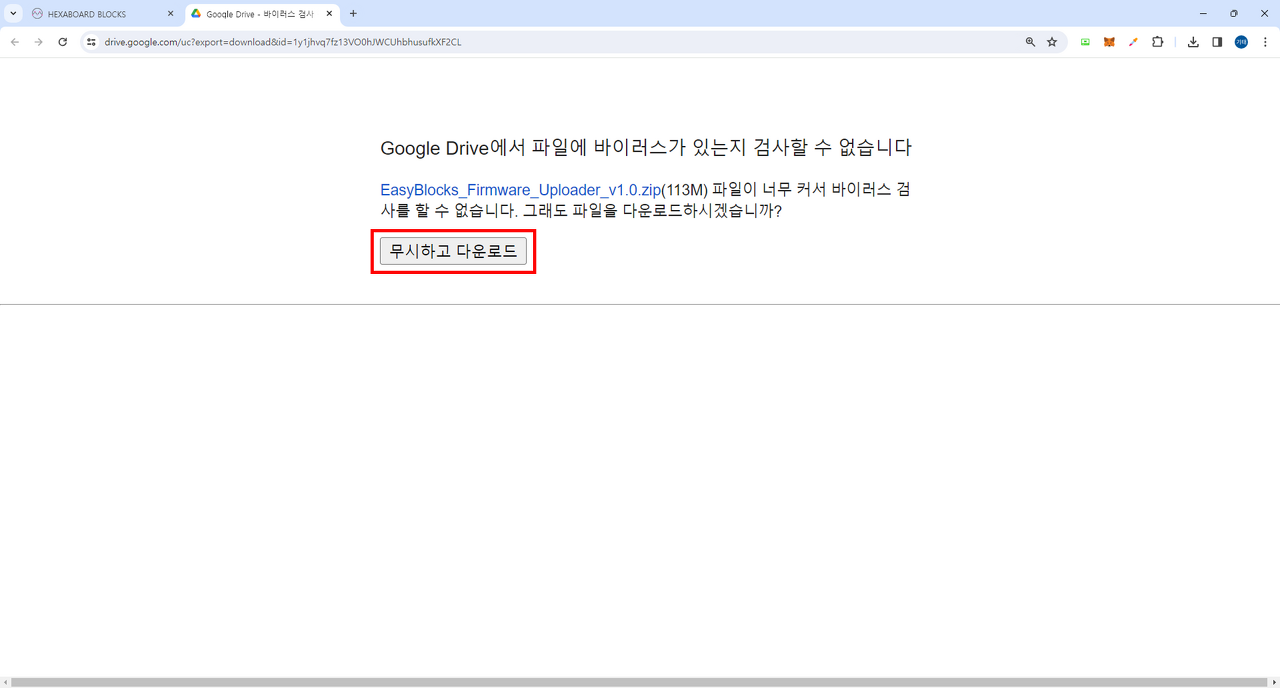This screenshot has height=688, width=1280.
Task: Reload the current page
Action: pyautogui.click(x=63, y=42)
